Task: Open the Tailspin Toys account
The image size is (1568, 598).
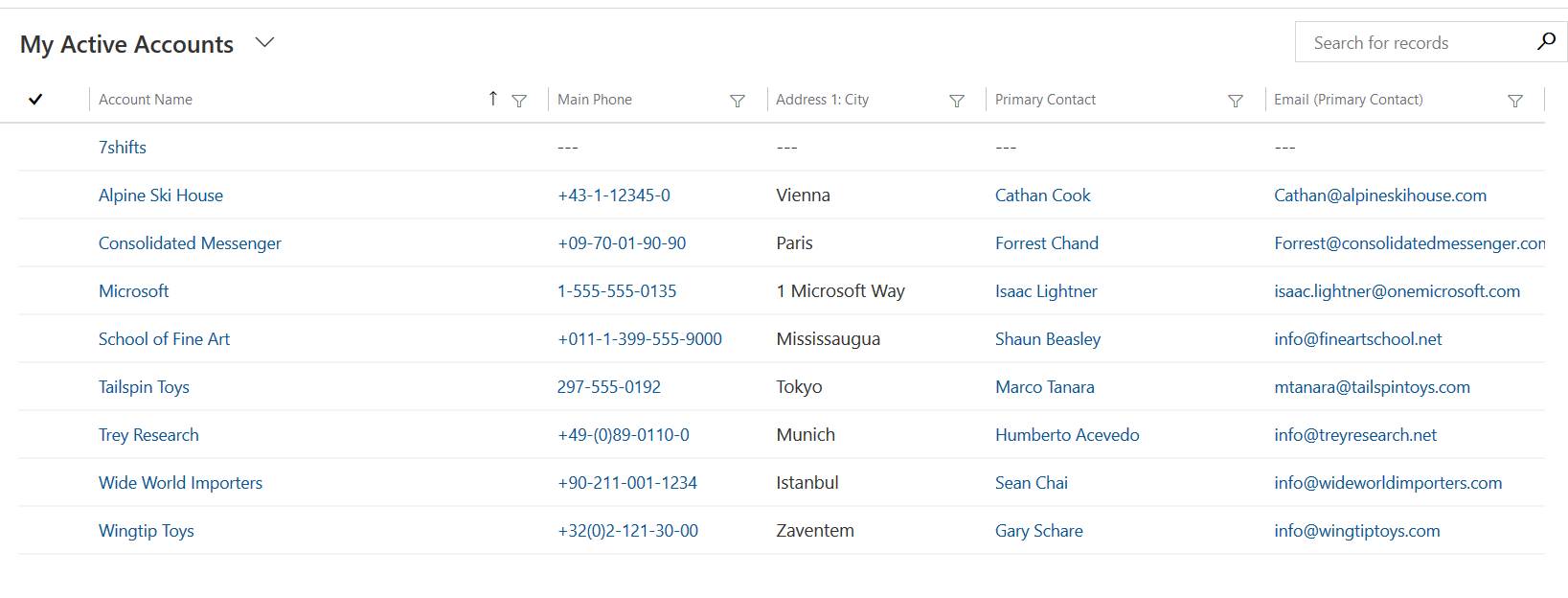Action: pos(144,387)
